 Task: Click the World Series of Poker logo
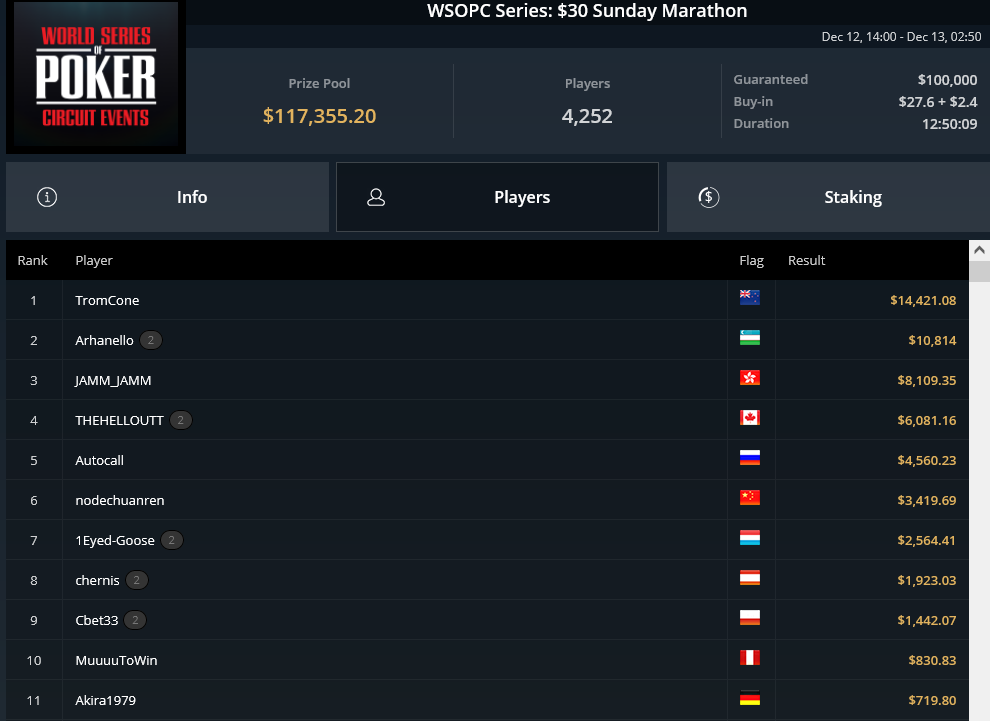coord(96,77)
